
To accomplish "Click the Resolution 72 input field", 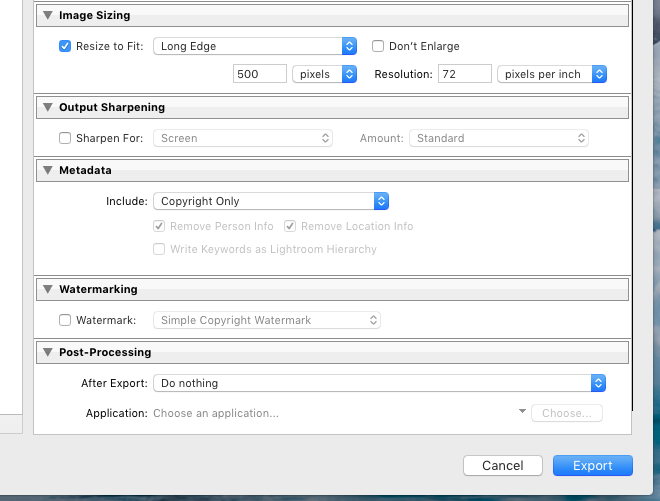I will [465, 74].
